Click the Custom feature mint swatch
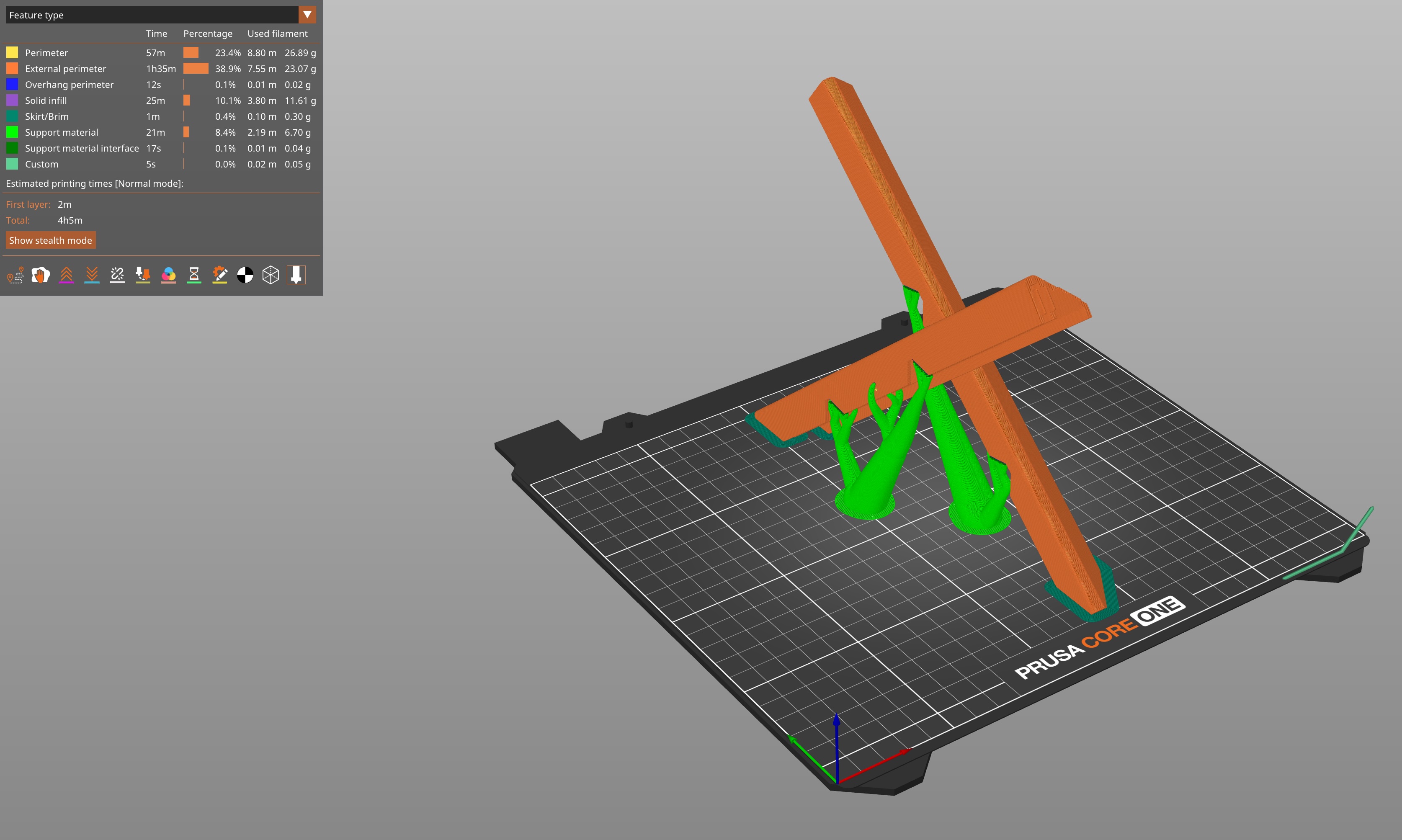Screen dimensions: 1402x840 (x=12, y=164)
